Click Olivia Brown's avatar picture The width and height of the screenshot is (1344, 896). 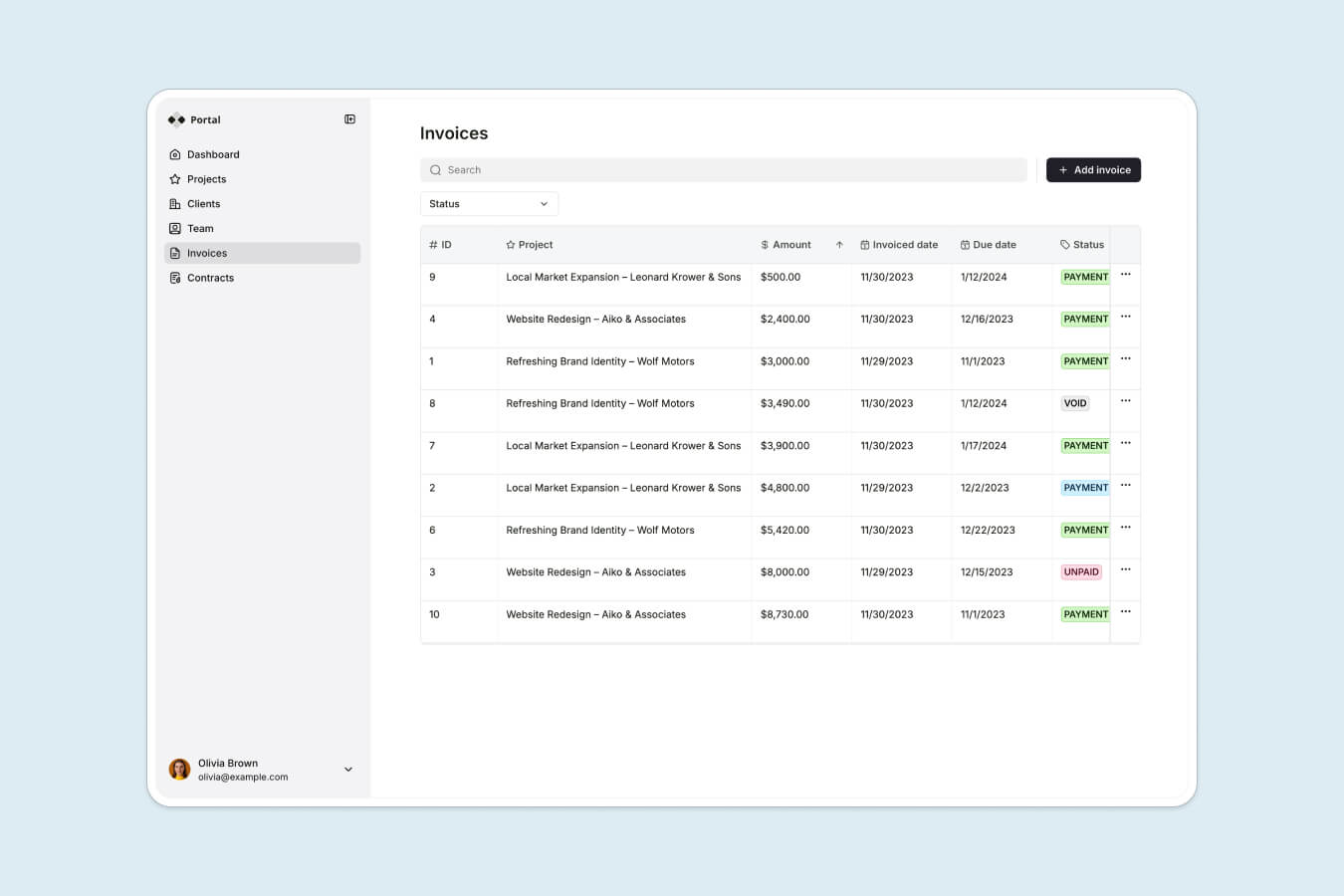(179, 770)
